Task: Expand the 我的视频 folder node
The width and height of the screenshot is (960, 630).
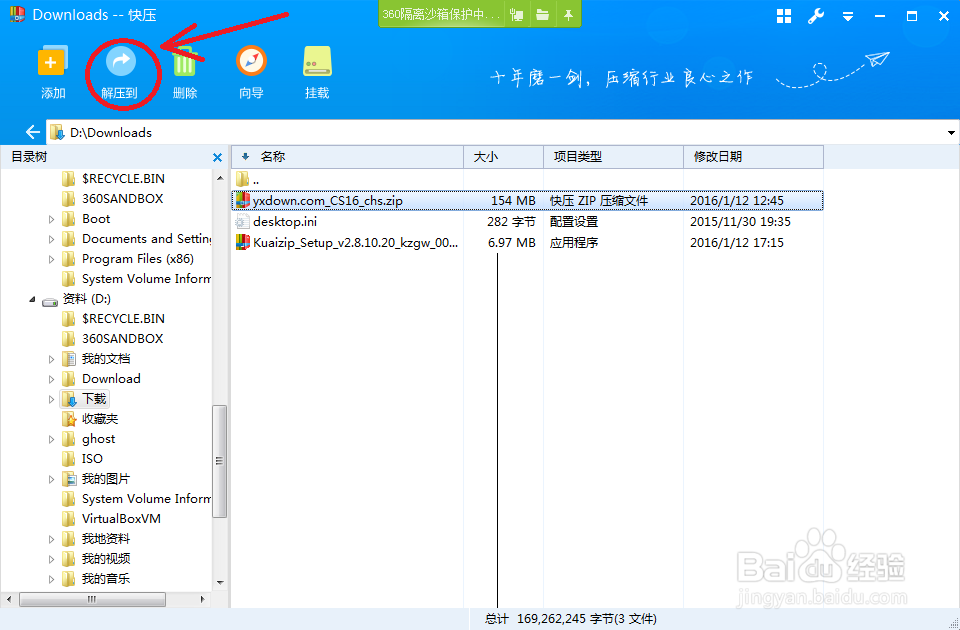Action: (51, 559)
